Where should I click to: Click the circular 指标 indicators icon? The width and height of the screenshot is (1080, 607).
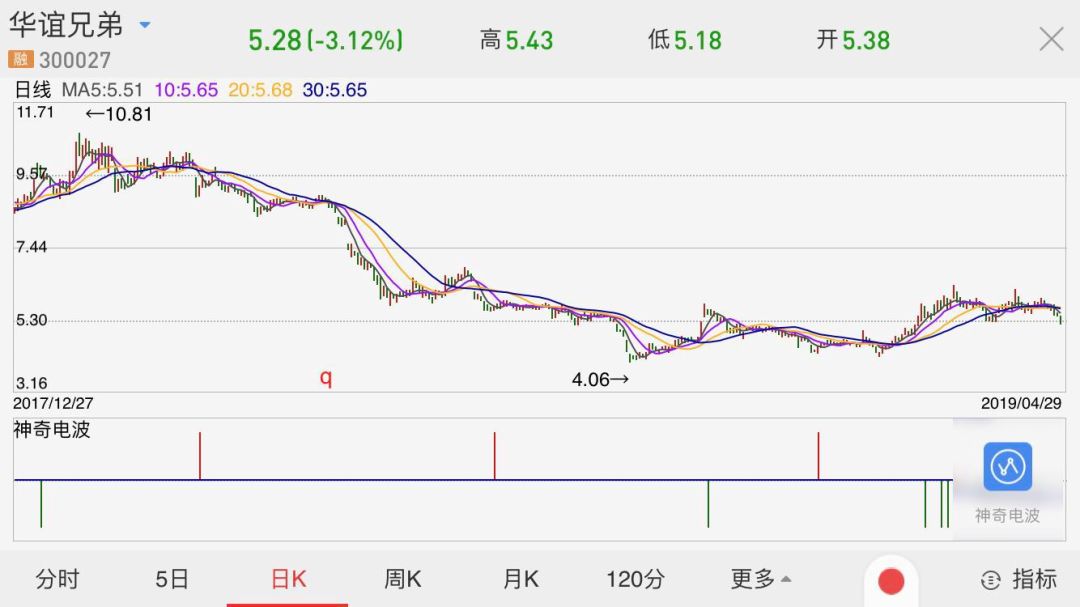coord(990,579)
